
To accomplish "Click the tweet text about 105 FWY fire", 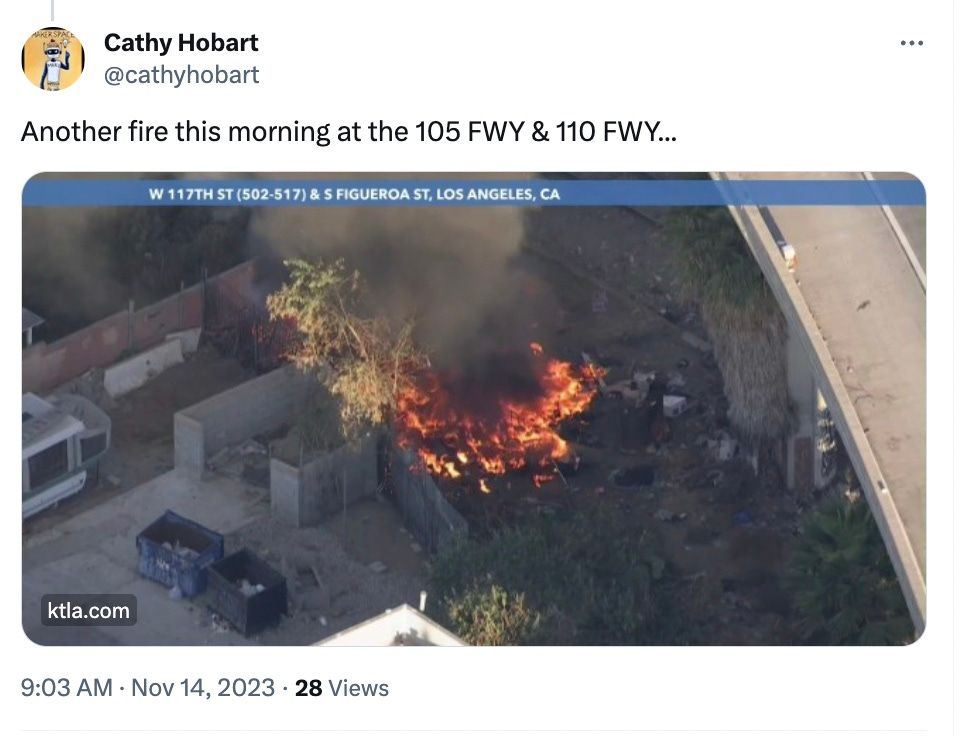I will [349, 131].
